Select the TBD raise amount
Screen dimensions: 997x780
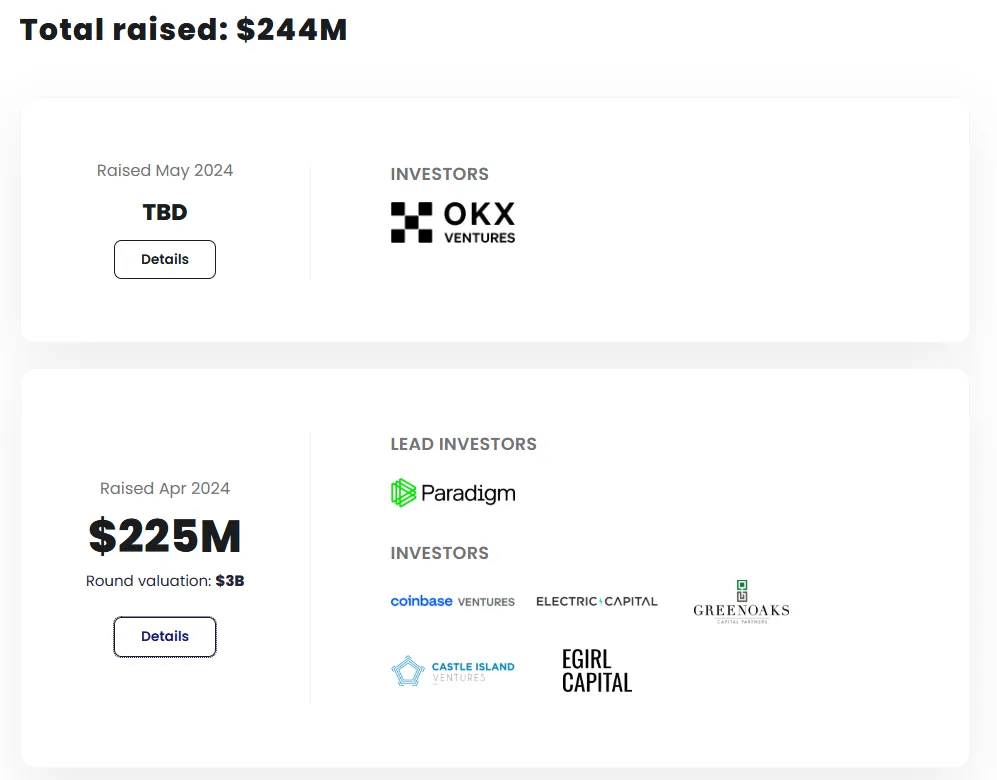point(165,212)
